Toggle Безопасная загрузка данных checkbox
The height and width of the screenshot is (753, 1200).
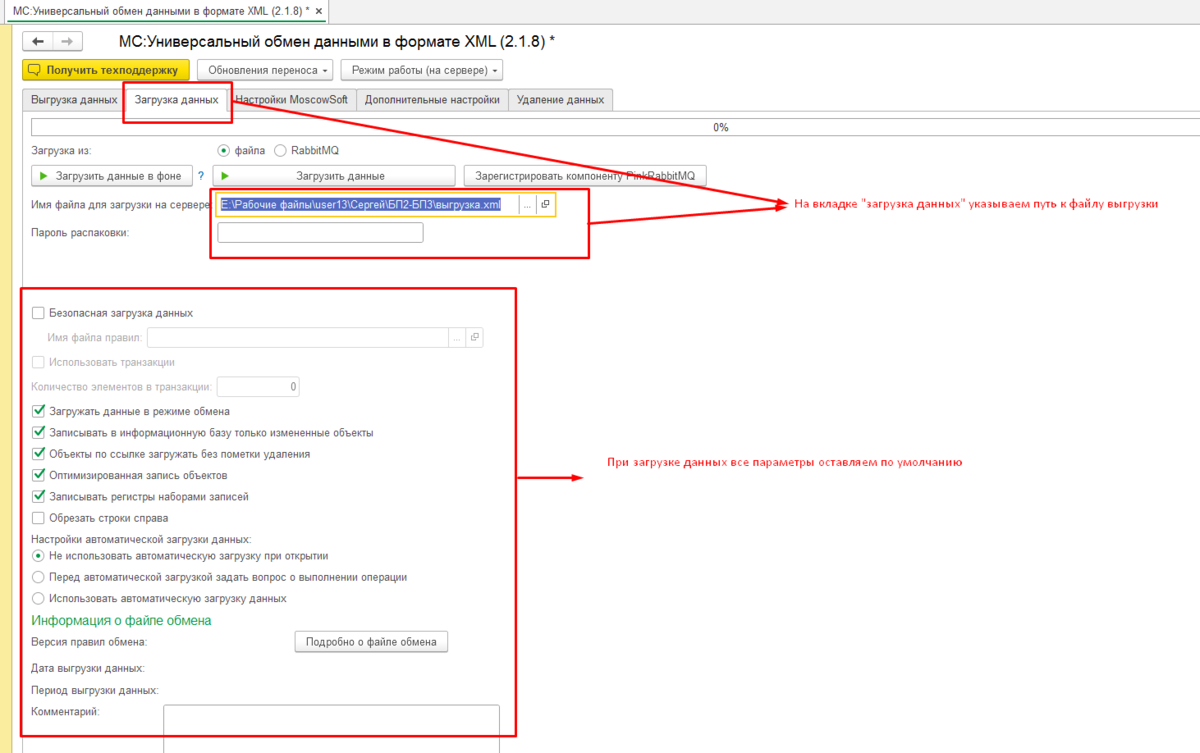click(x=39, y=313)
